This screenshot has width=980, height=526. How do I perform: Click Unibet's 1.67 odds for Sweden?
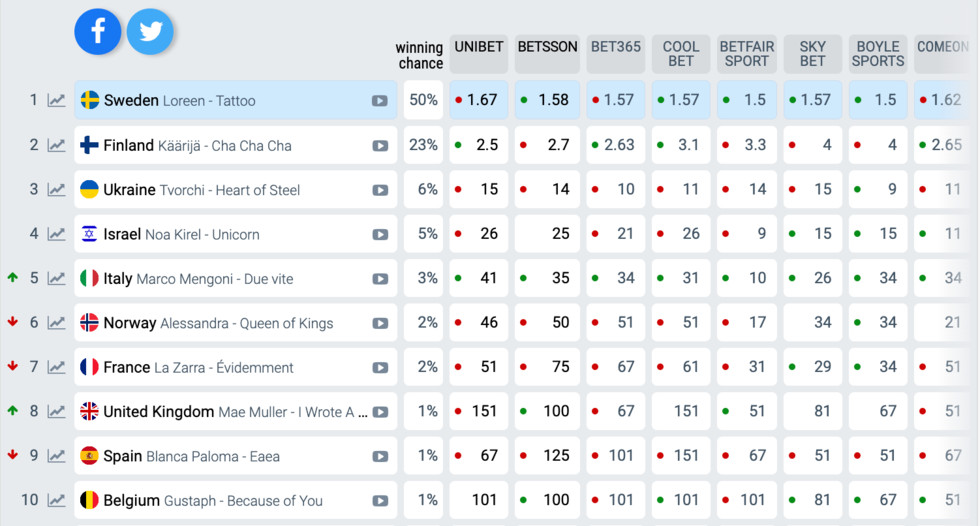click(x=479, y=100)
